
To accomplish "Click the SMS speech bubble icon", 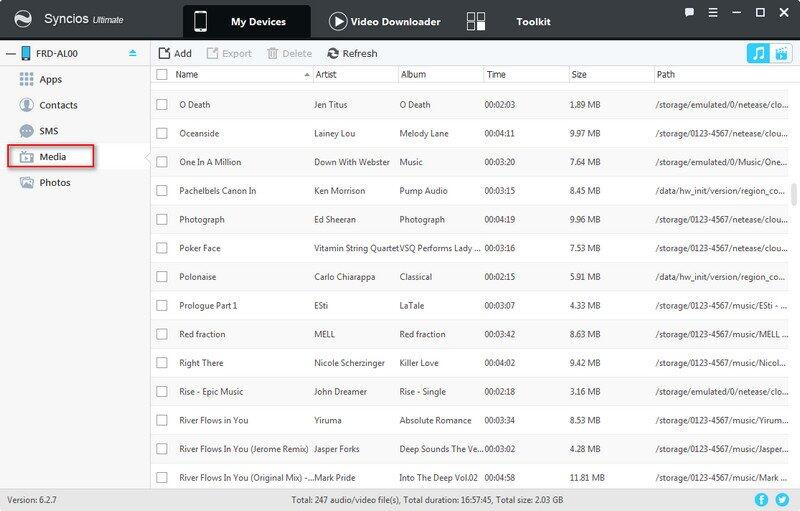I will [26, 131].
